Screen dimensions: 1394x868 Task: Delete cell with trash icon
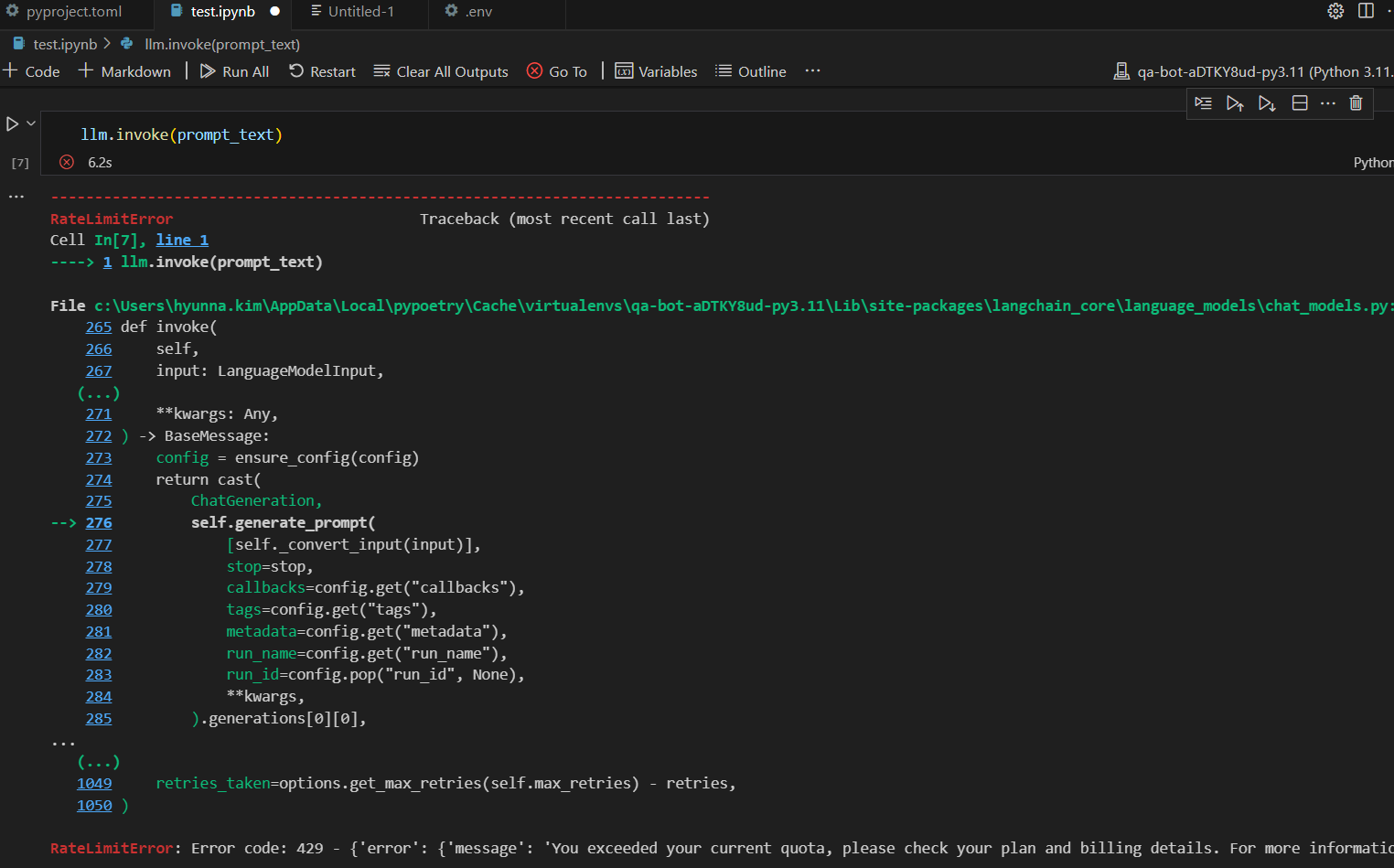1356,103
